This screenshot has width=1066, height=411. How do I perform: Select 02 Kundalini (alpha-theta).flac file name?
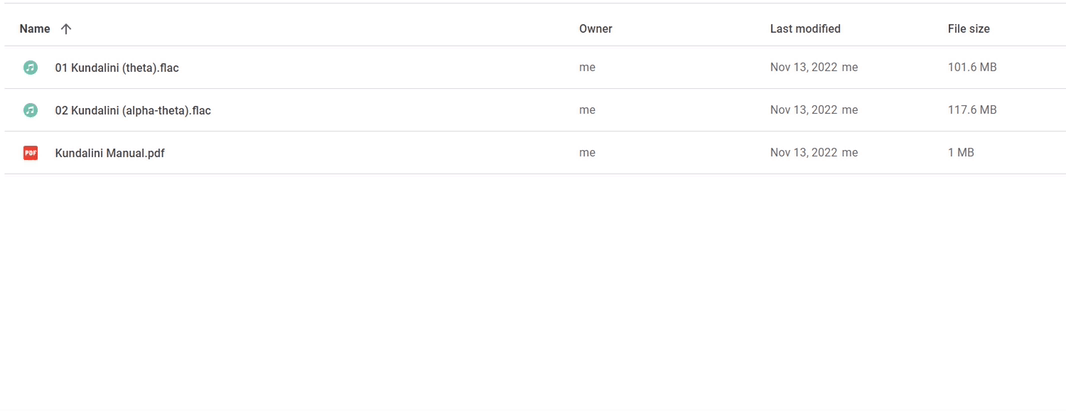pyautogui.click(x=133, y=110)
